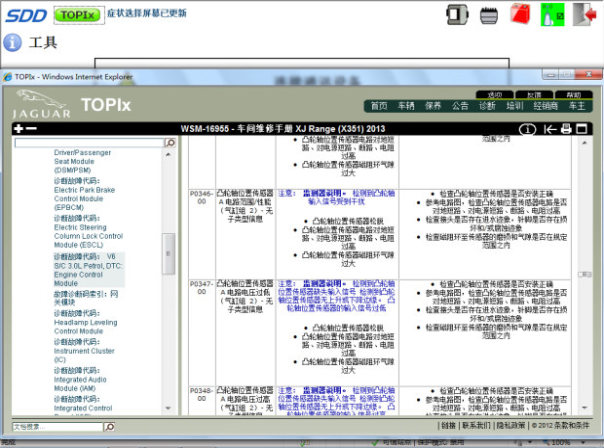604x448 pixels.
Task: Open Instrument Cluster (IC) tree item
Action: coord(84,351)
